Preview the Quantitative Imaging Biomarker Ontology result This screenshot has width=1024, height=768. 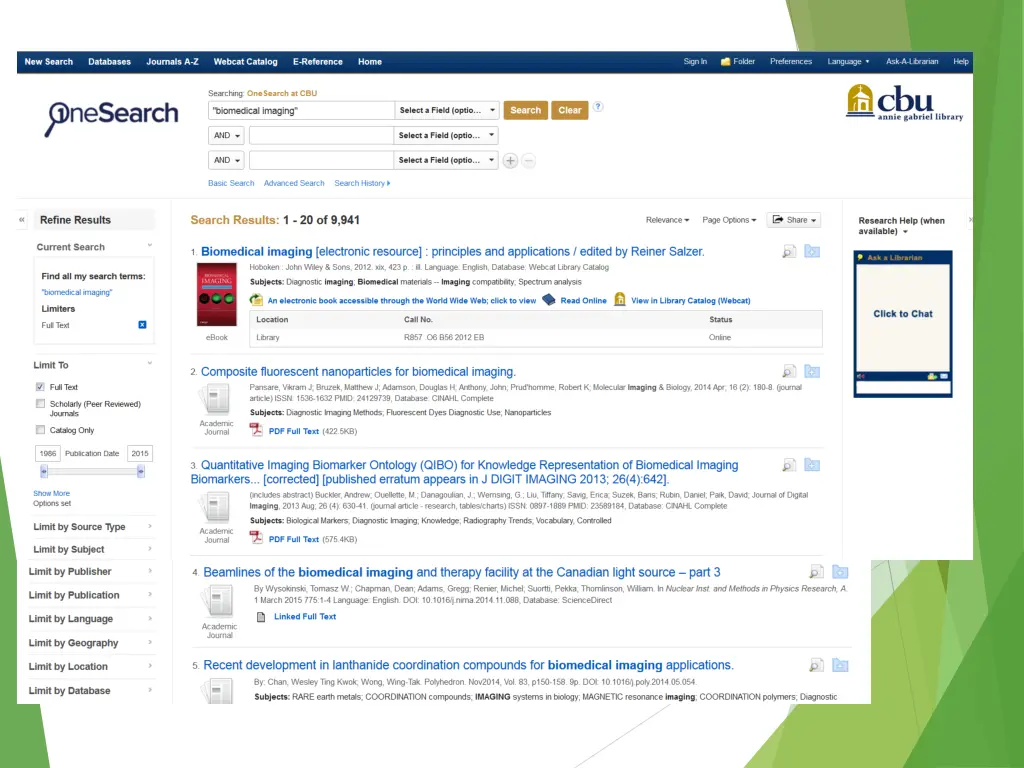(789, 465)
